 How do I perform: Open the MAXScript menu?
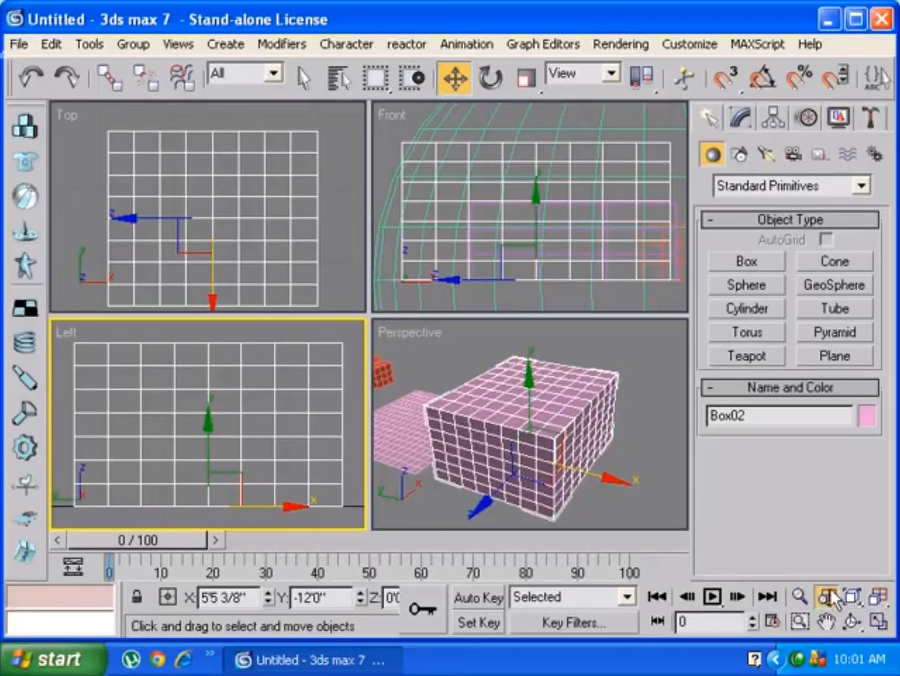click(757, 44)
